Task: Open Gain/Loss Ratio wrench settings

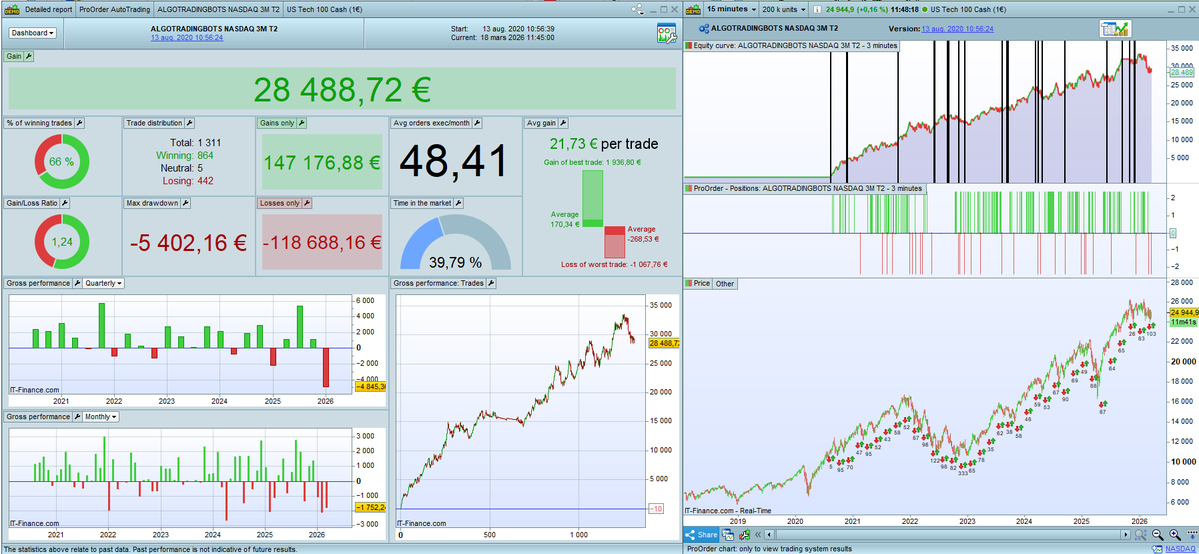Action: coord(64,203)
